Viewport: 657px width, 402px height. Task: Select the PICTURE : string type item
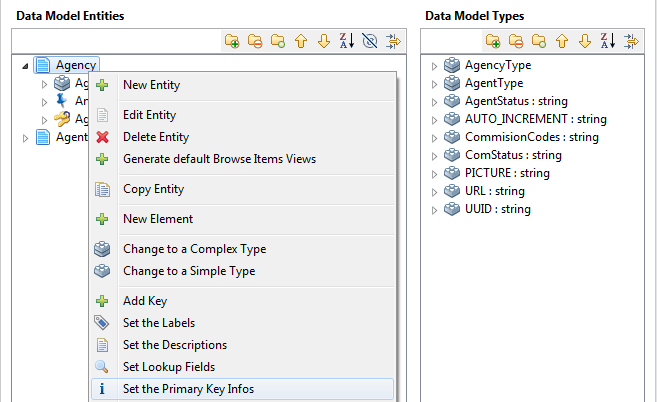click(x=507, y=173)
